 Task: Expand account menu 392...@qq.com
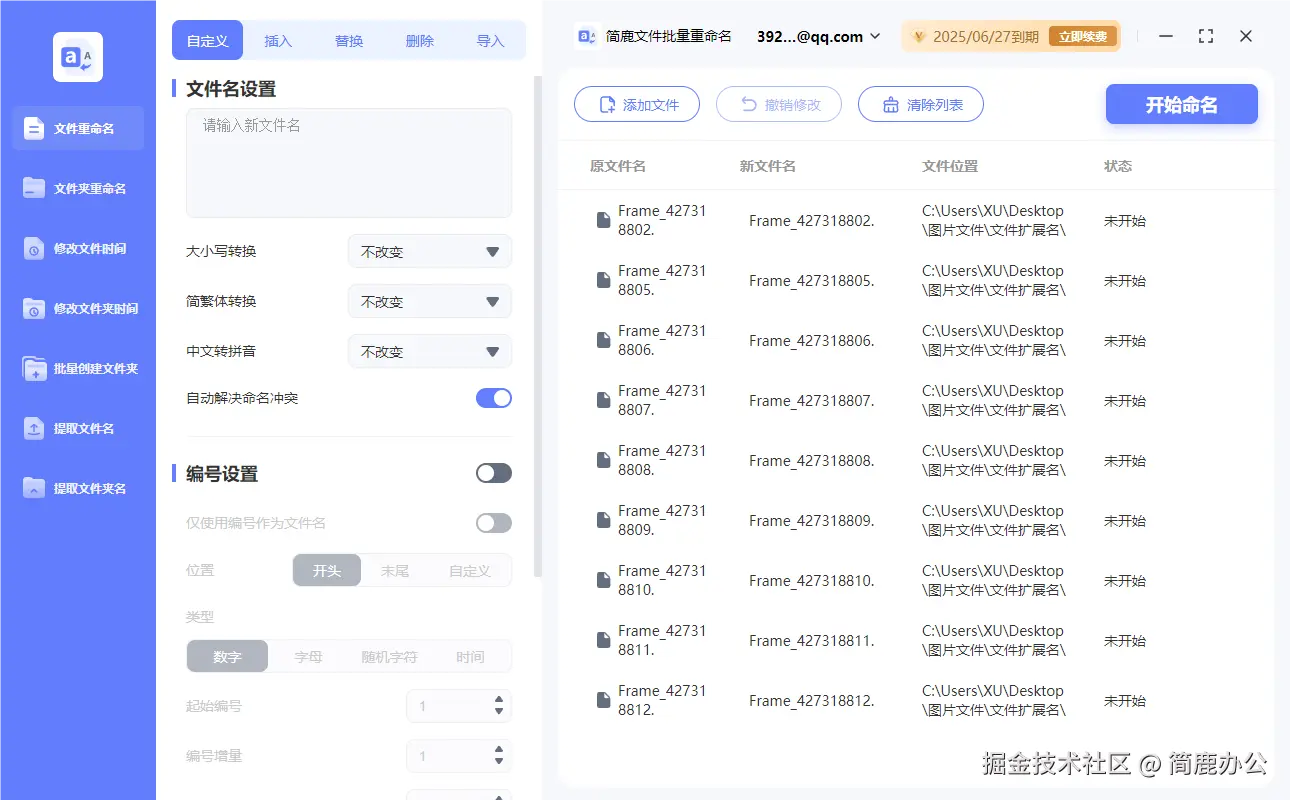(x=819, y=36)
